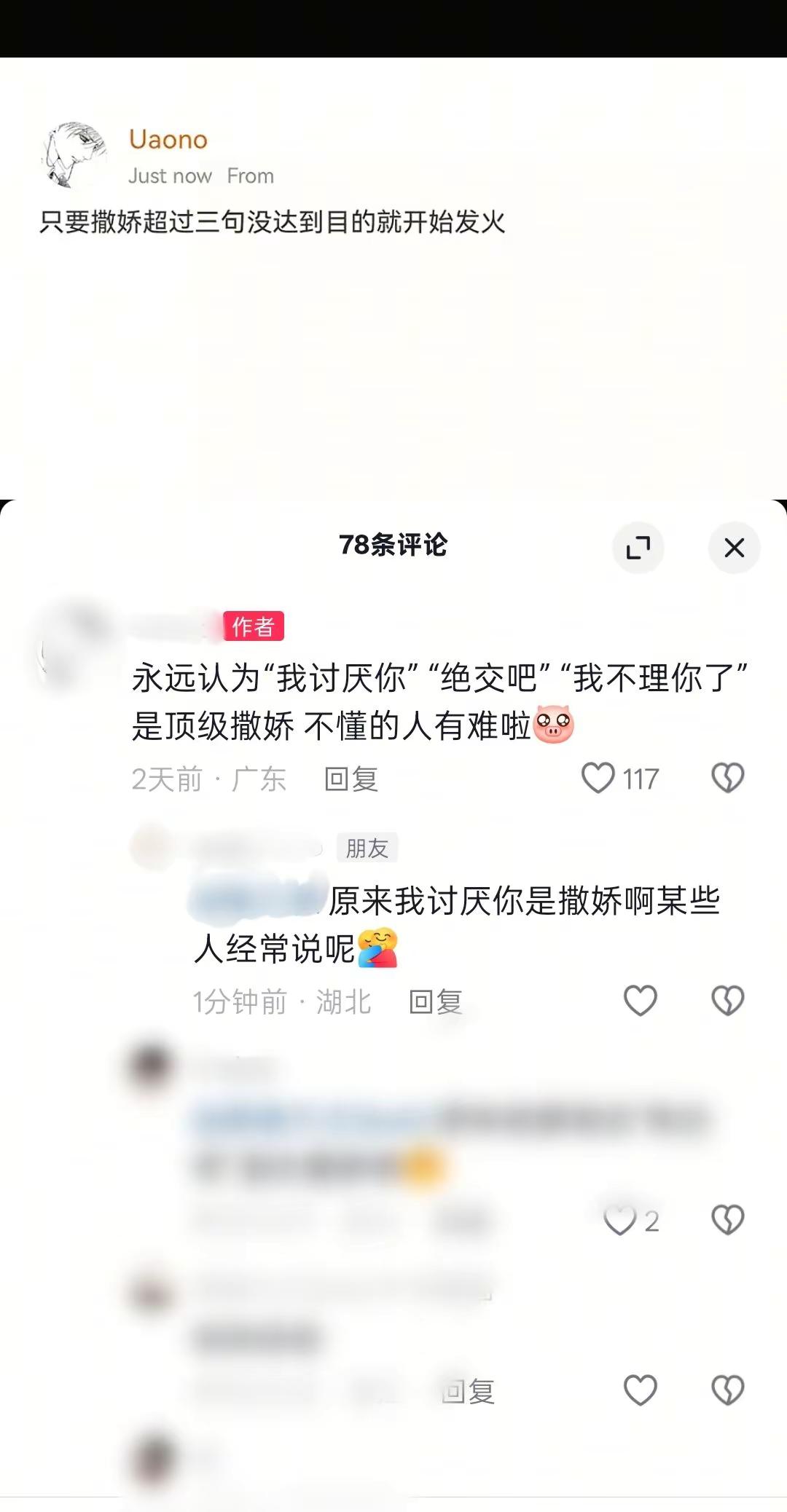Open the Uaono username link
Image resolution: width=787 pixels, height=1512 pixels.
coord(168,139)
